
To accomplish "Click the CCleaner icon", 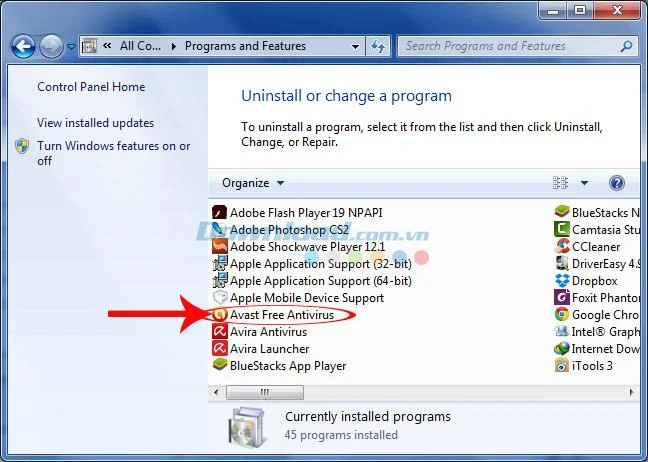I will tap(562, 246).
